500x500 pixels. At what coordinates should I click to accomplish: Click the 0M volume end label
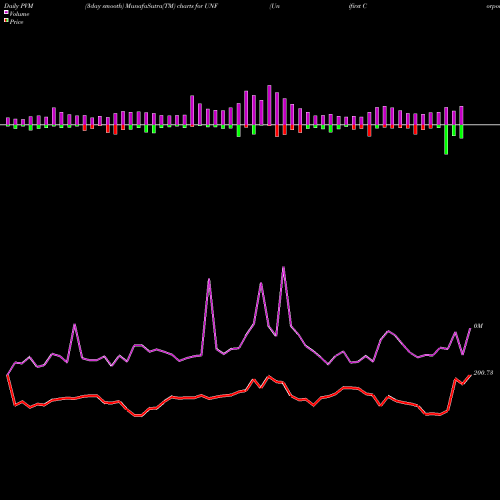[478, 326]
